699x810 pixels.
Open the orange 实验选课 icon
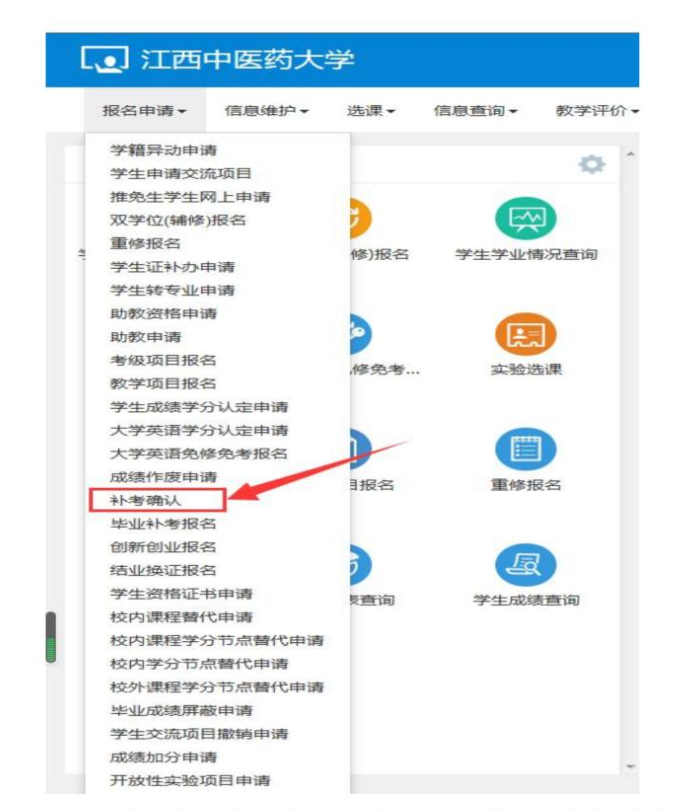pos(525,334)
